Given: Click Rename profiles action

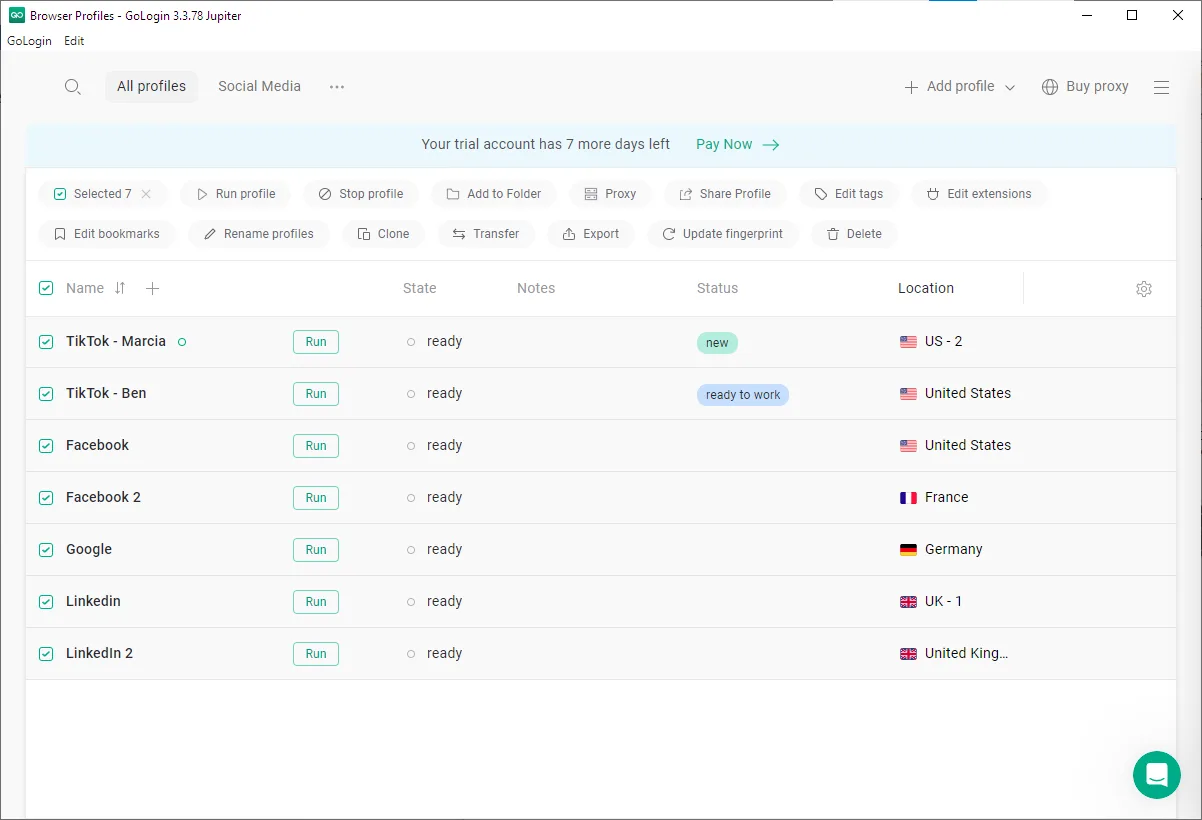Looking at the screenshot, I should [x=259, y=234].
